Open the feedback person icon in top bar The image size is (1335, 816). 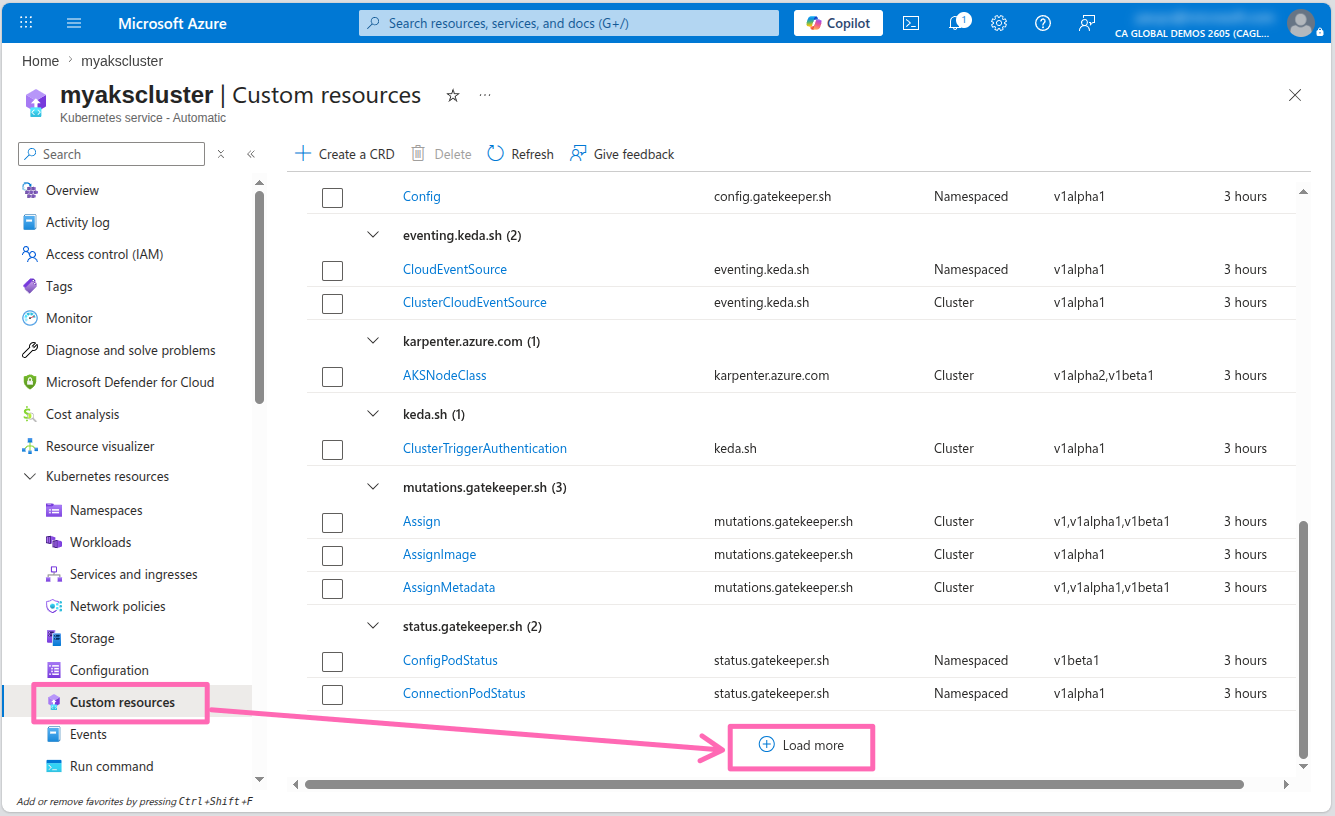[1087, 23]
